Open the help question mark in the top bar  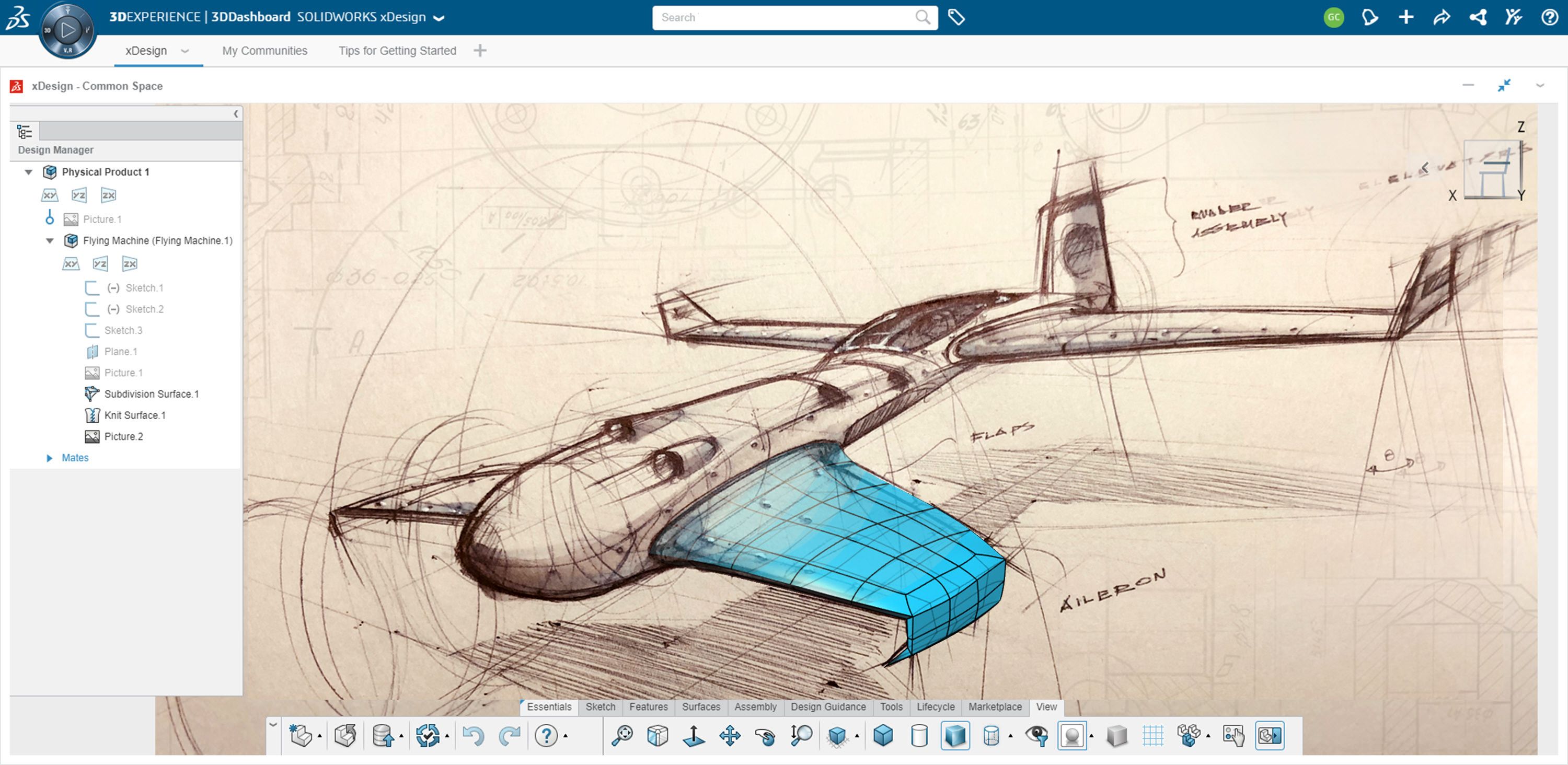click(x=1549, y=17)
